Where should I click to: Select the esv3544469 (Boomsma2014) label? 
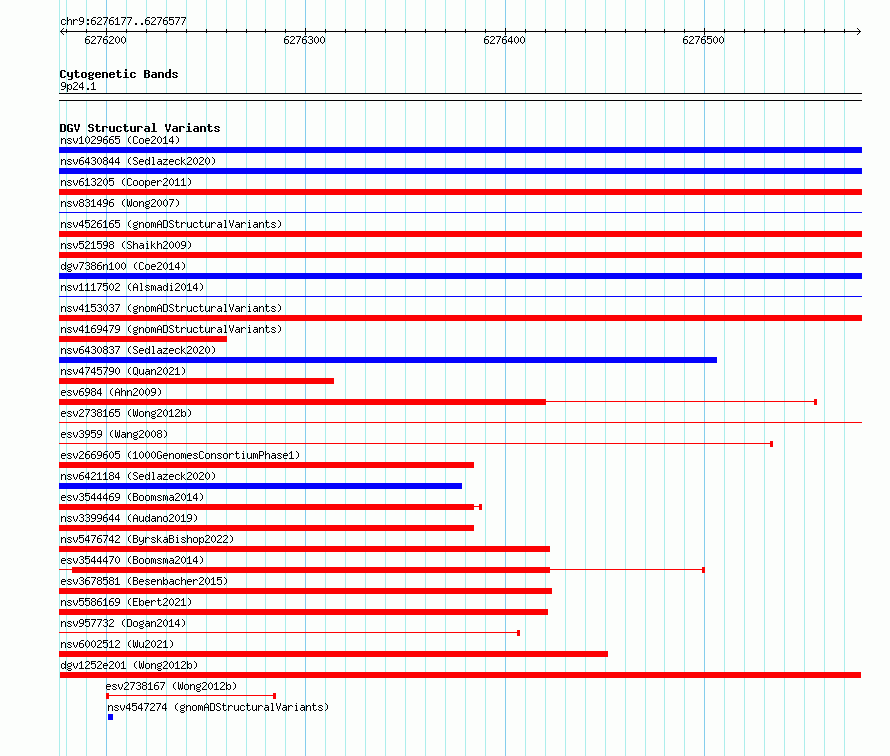[x=132, y=497]
